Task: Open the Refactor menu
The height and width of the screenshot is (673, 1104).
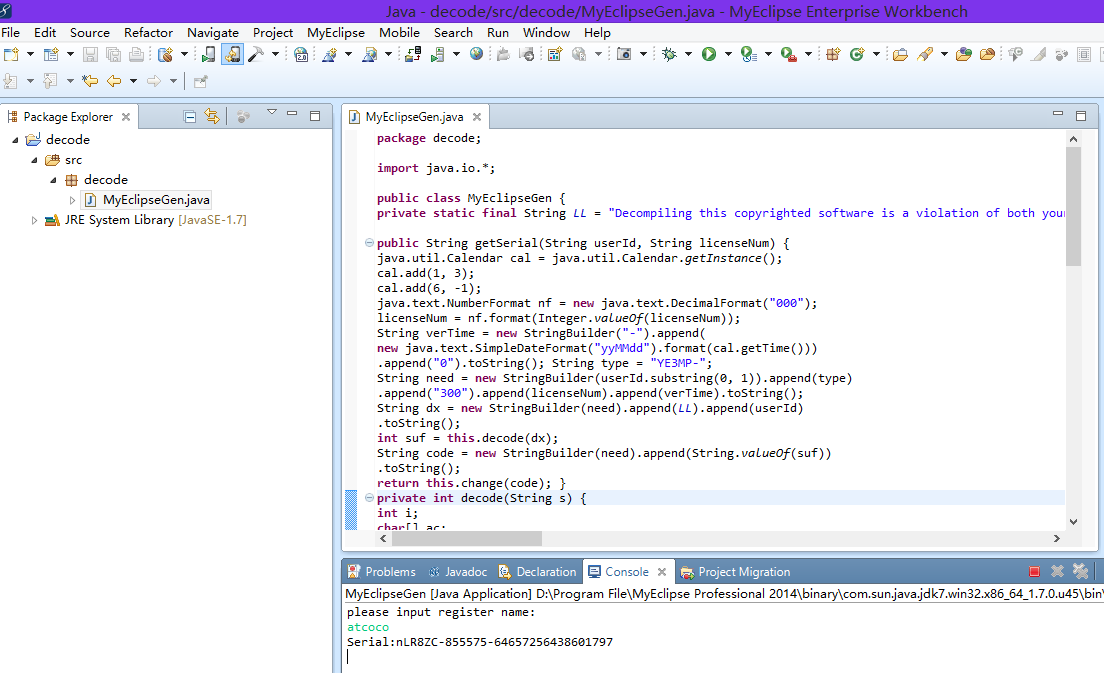Action: 148,32
